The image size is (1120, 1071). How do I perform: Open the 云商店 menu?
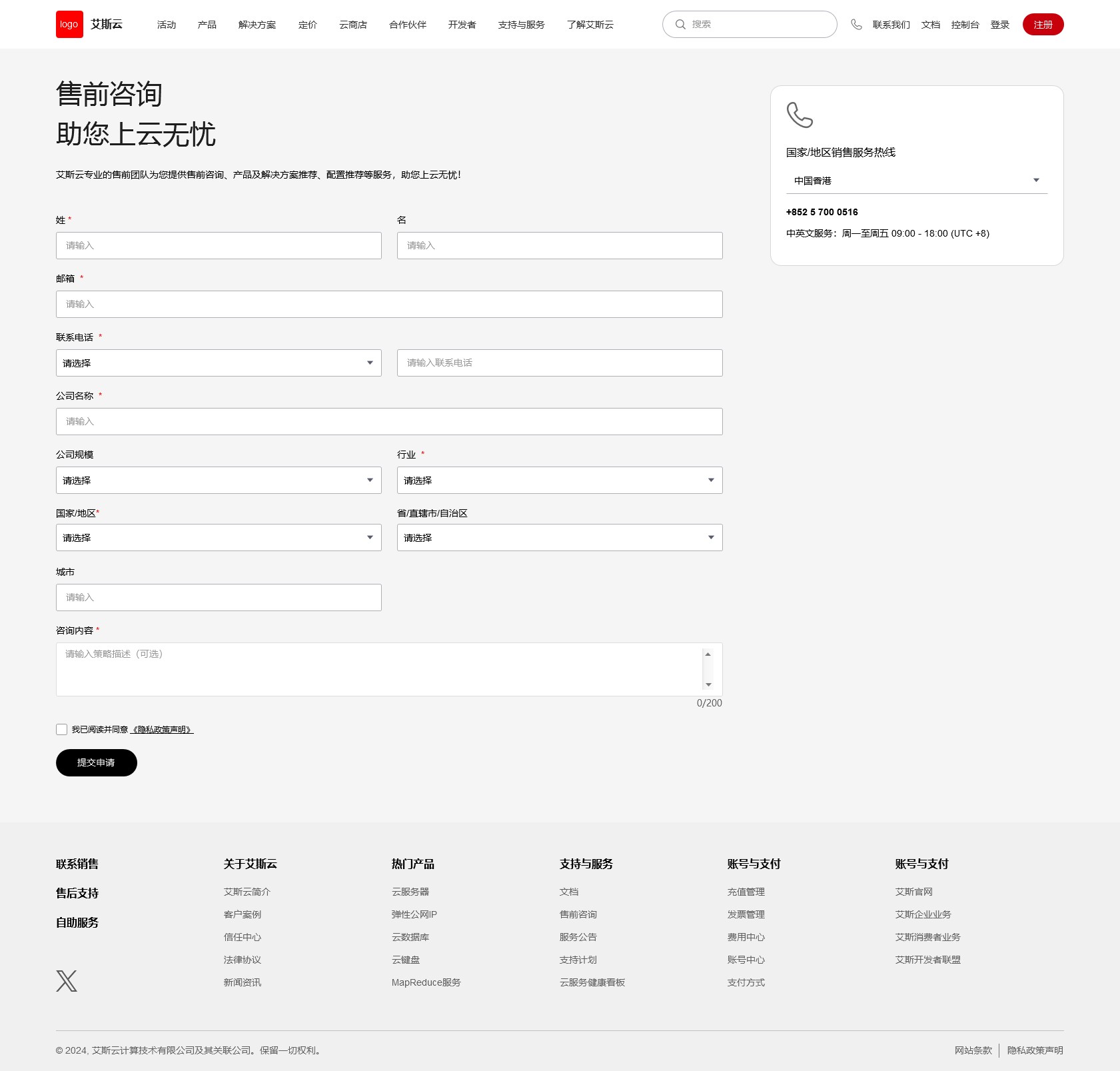click(x=353, y=25)
